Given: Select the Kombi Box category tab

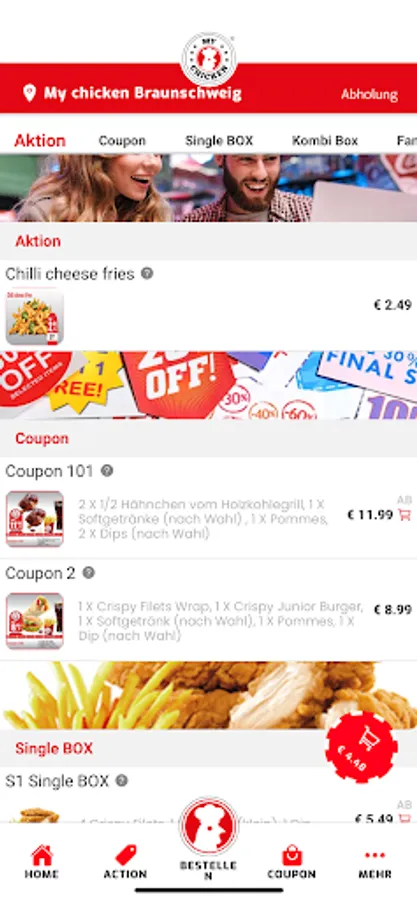Looking at the screenshot, I should pyautogui.click(x=325, y=141).
